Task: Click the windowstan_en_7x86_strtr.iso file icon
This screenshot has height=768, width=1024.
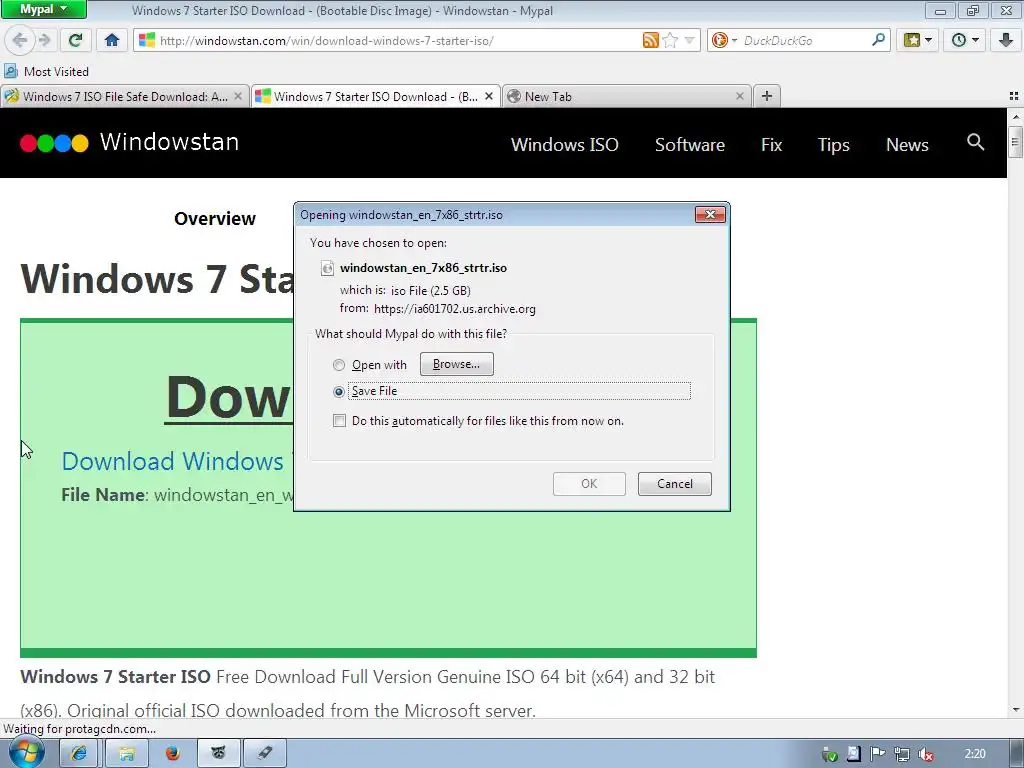Action: (327, 268)
